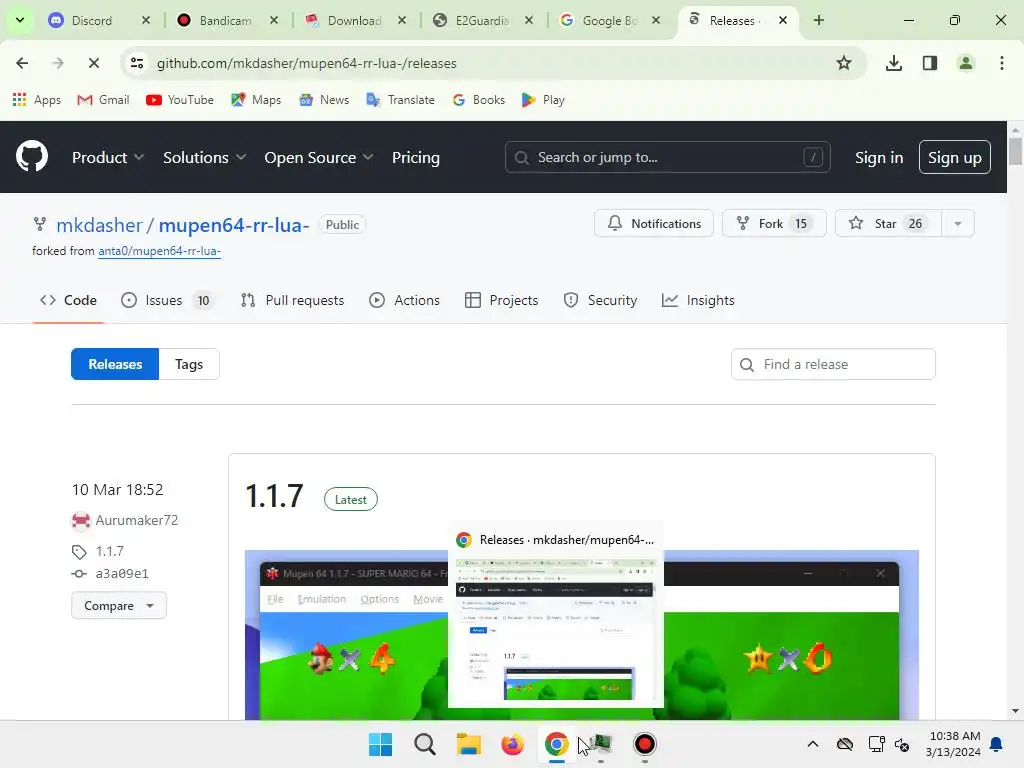Open the Insights tab
1024x768 pixels.
coord(698,300)
